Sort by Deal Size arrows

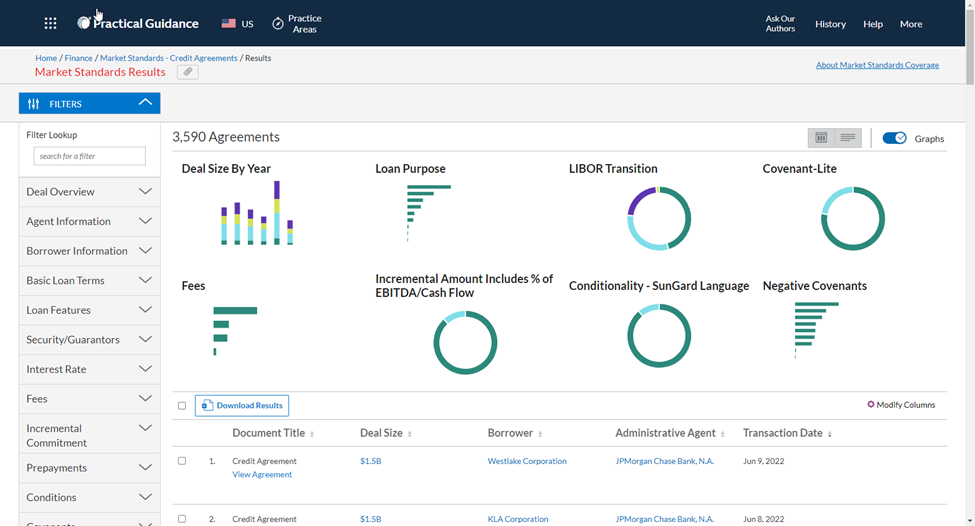pos(410,434)
